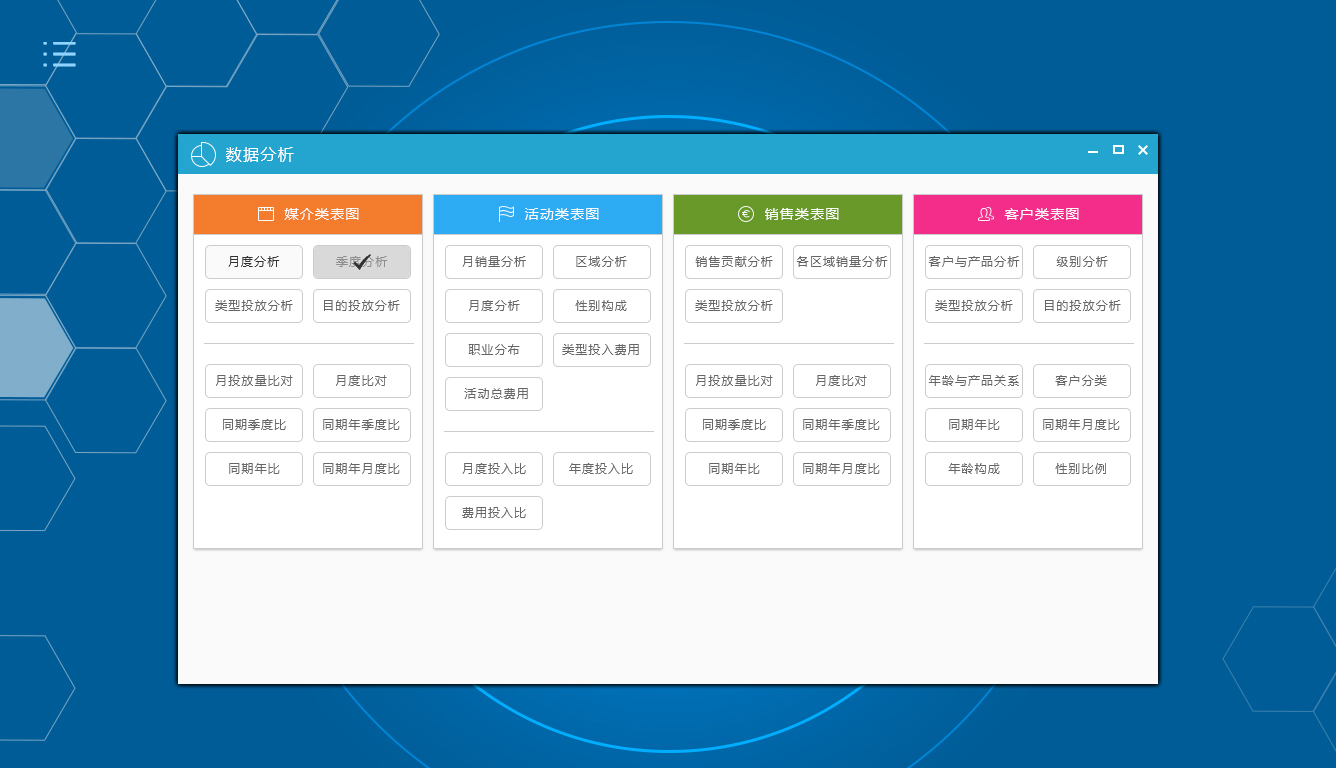Open 销售贡献分析 chart

(734, 262)
